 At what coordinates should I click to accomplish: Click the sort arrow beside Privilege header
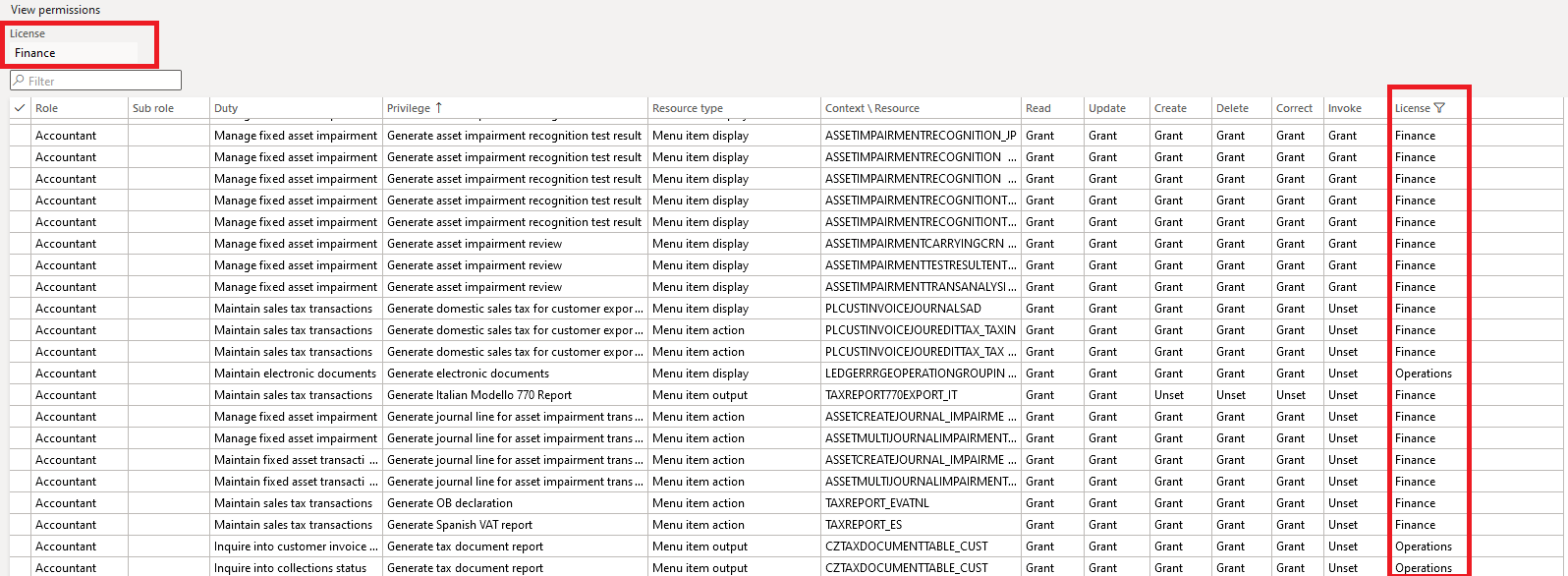[439, 108]
